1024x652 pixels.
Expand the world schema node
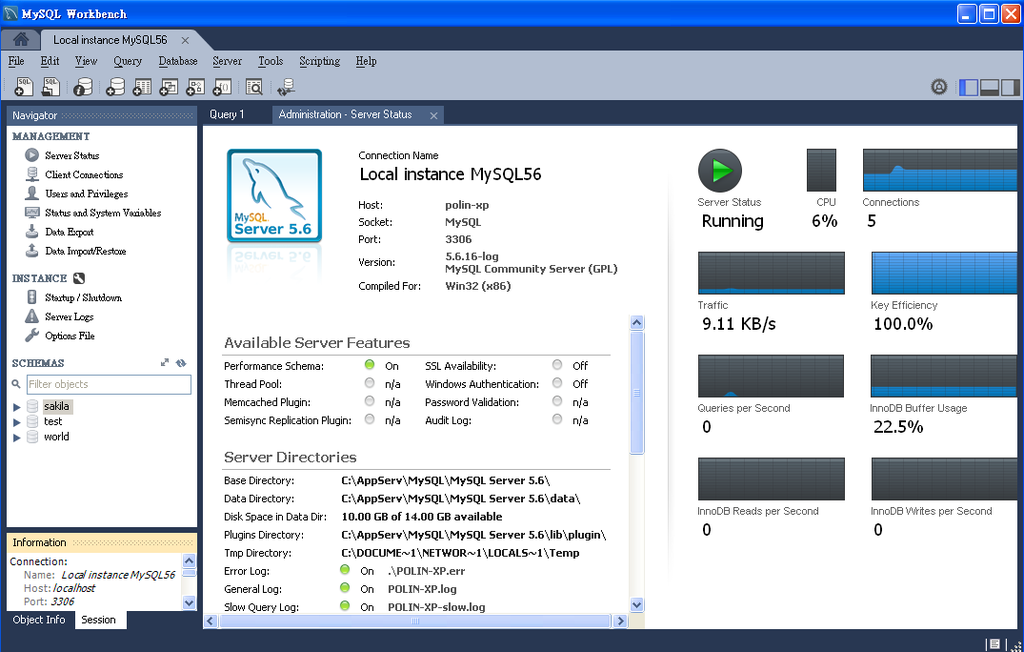coord(16,437)
